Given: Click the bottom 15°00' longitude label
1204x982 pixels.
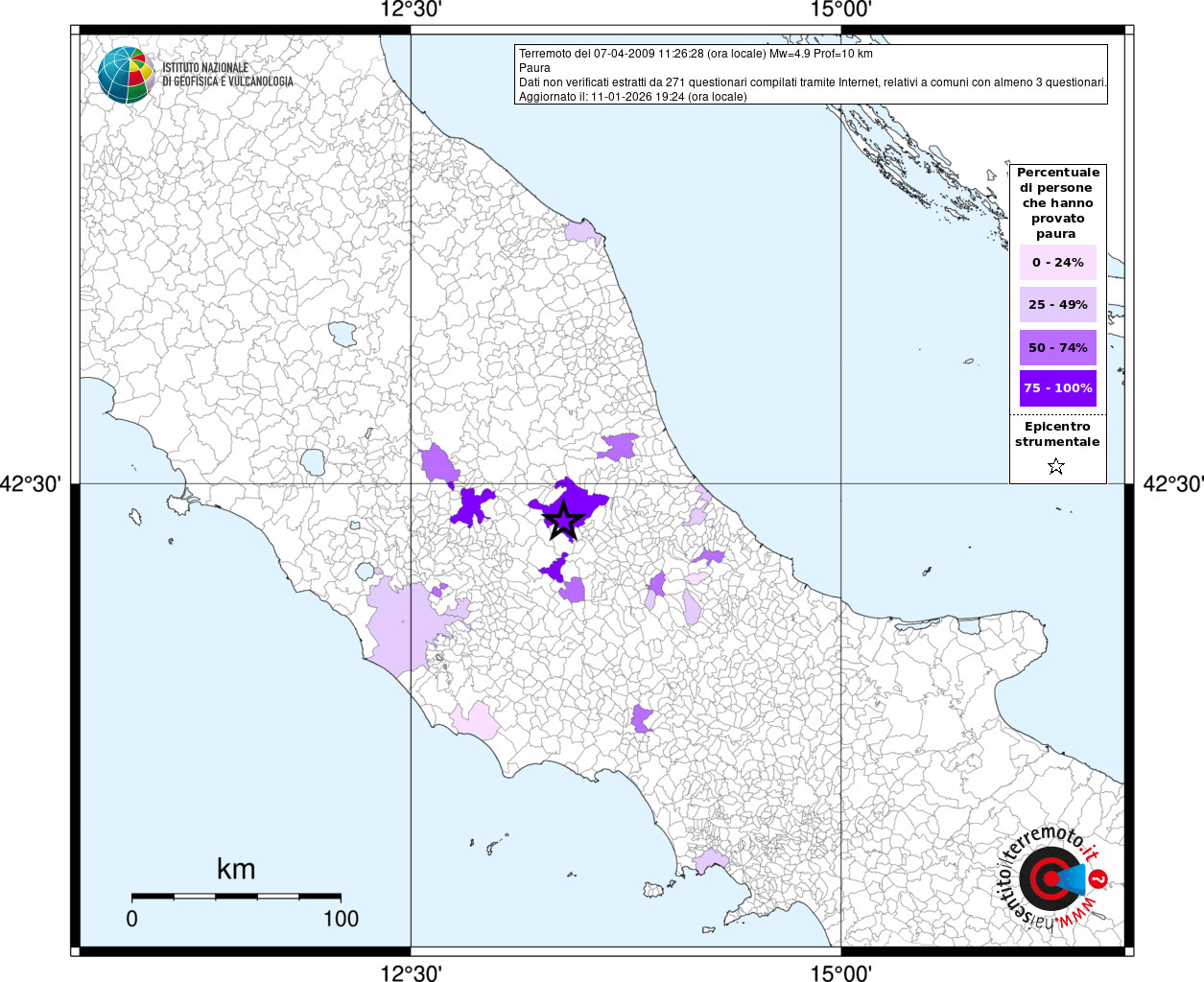Looking at the screenshot, I should [840, 972].
